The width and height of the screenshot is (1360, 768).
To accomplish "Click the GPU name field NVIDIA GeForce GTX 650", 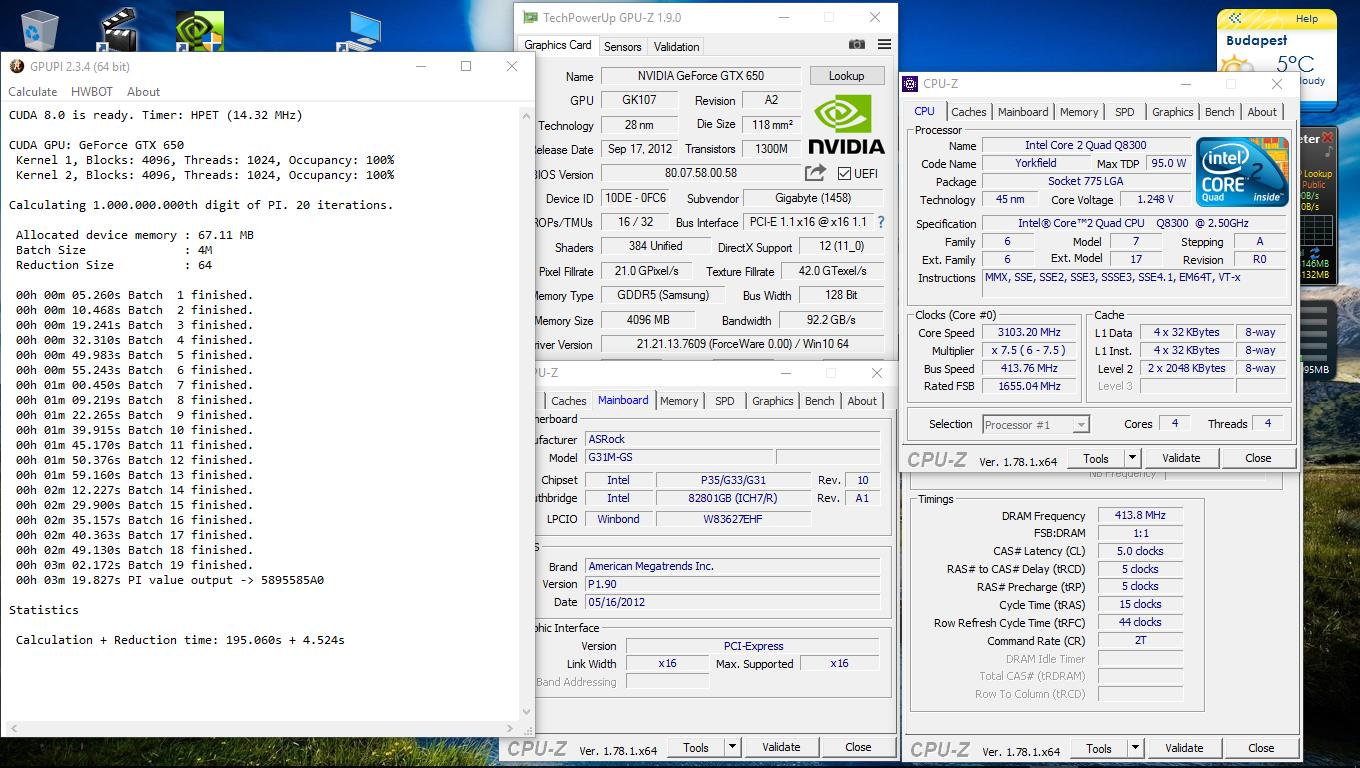I will 701,76.
